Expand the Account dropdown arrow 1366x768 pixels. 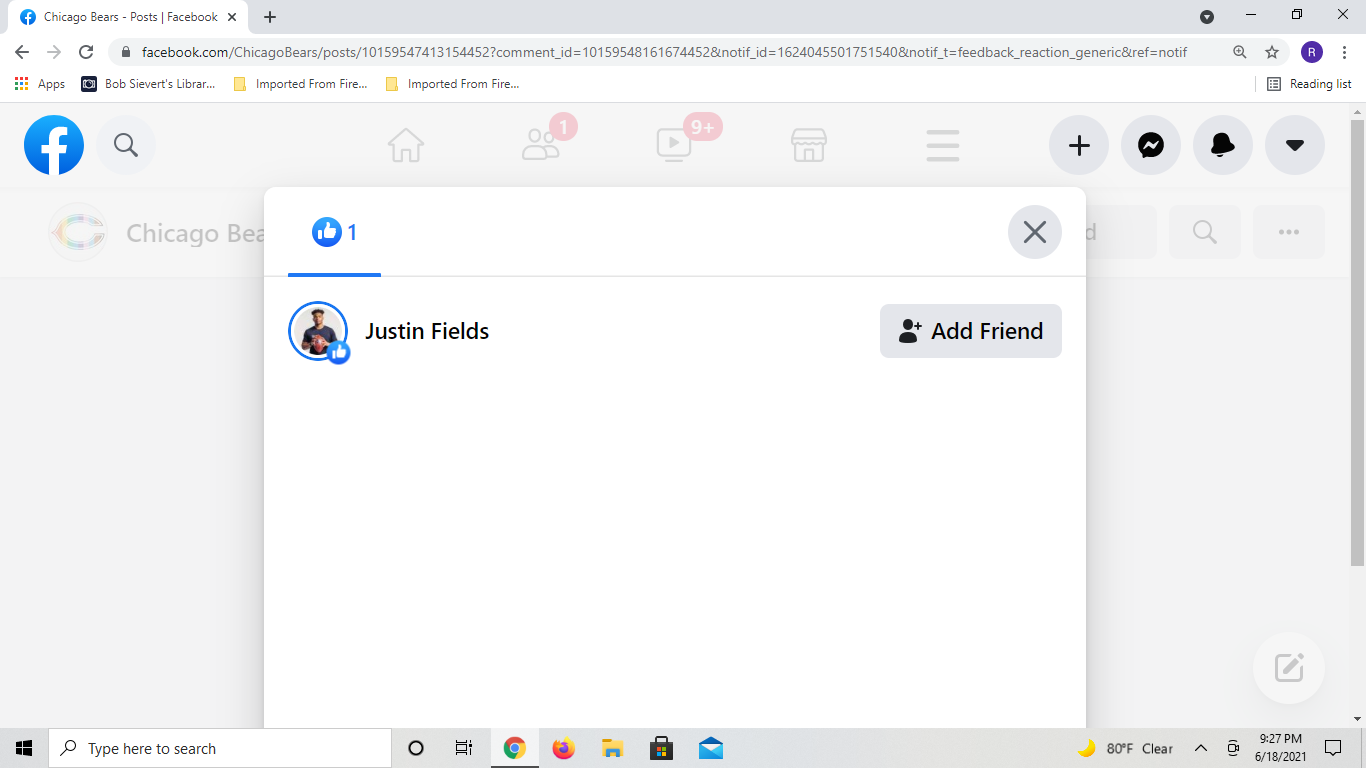pos(1295,145)
